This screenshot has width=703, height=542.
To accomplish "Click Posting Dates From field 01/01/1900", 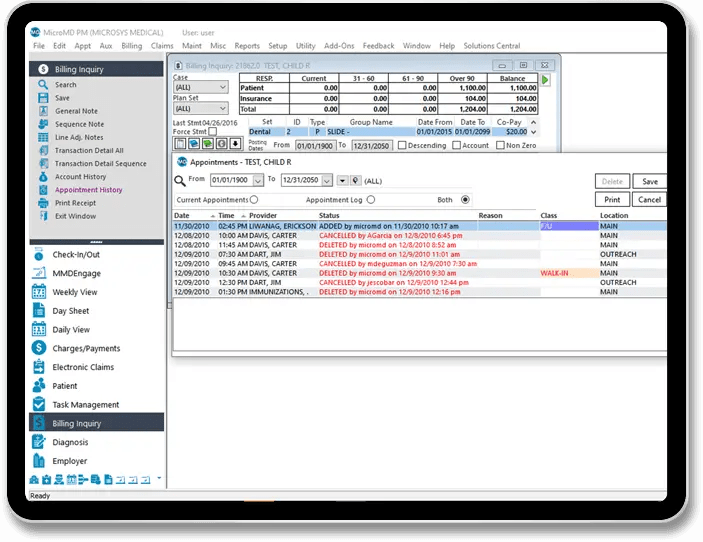I will click(x=315, y=146).
